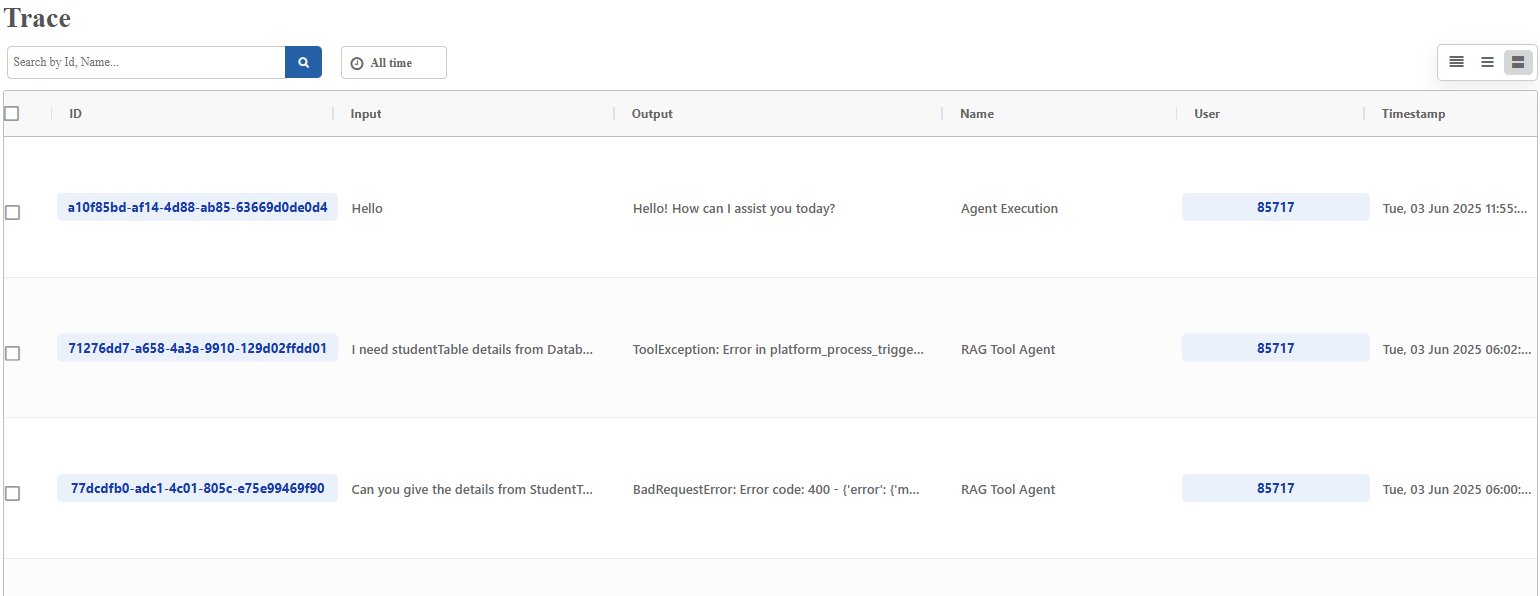Click the ID column header
The image size is (1540, 596).
[75, 114]
